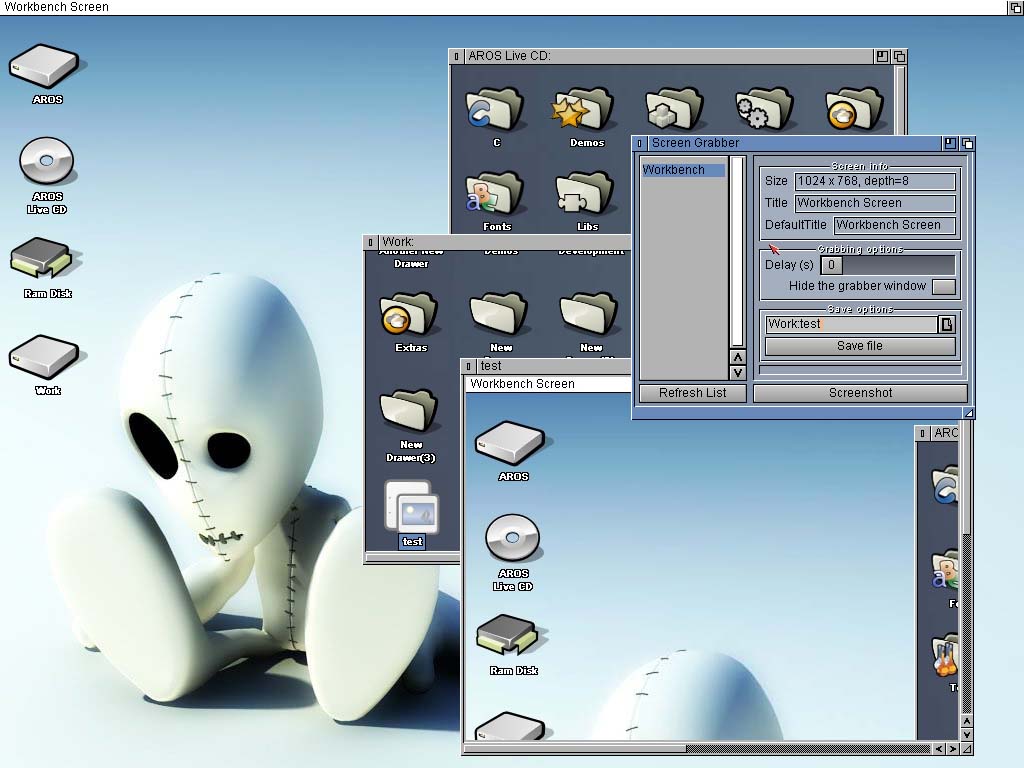Click the Delay (s) value field
This screenshot has height=768, width=1024.
[831, 265]
